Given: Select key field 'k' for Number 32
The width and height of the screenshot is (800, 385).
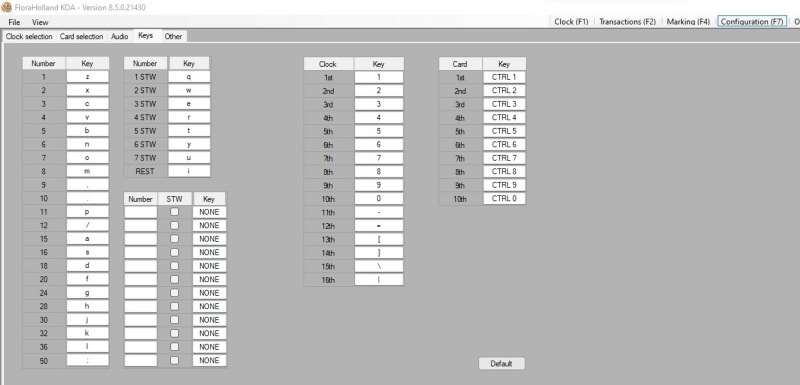Looking at the screenshot, I should [x=87, y=333].
